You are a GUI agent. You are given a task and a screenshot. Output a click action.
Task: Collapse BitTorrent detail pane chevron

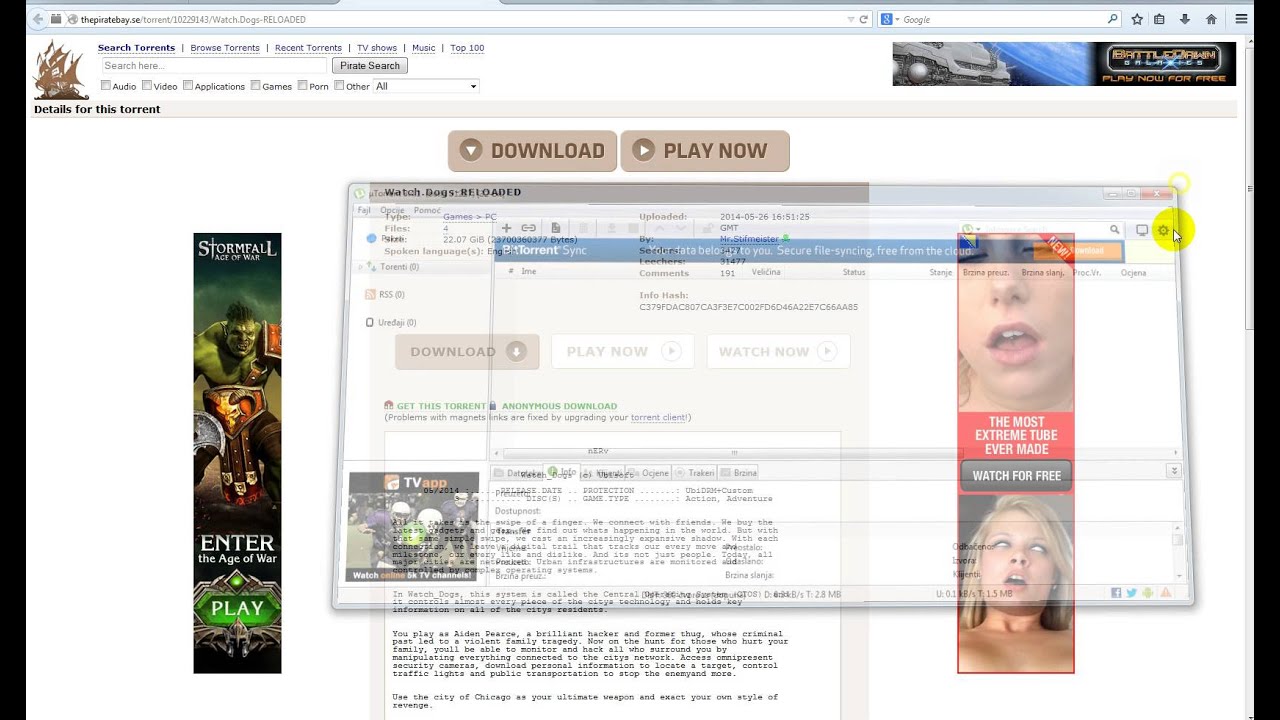1174,470
